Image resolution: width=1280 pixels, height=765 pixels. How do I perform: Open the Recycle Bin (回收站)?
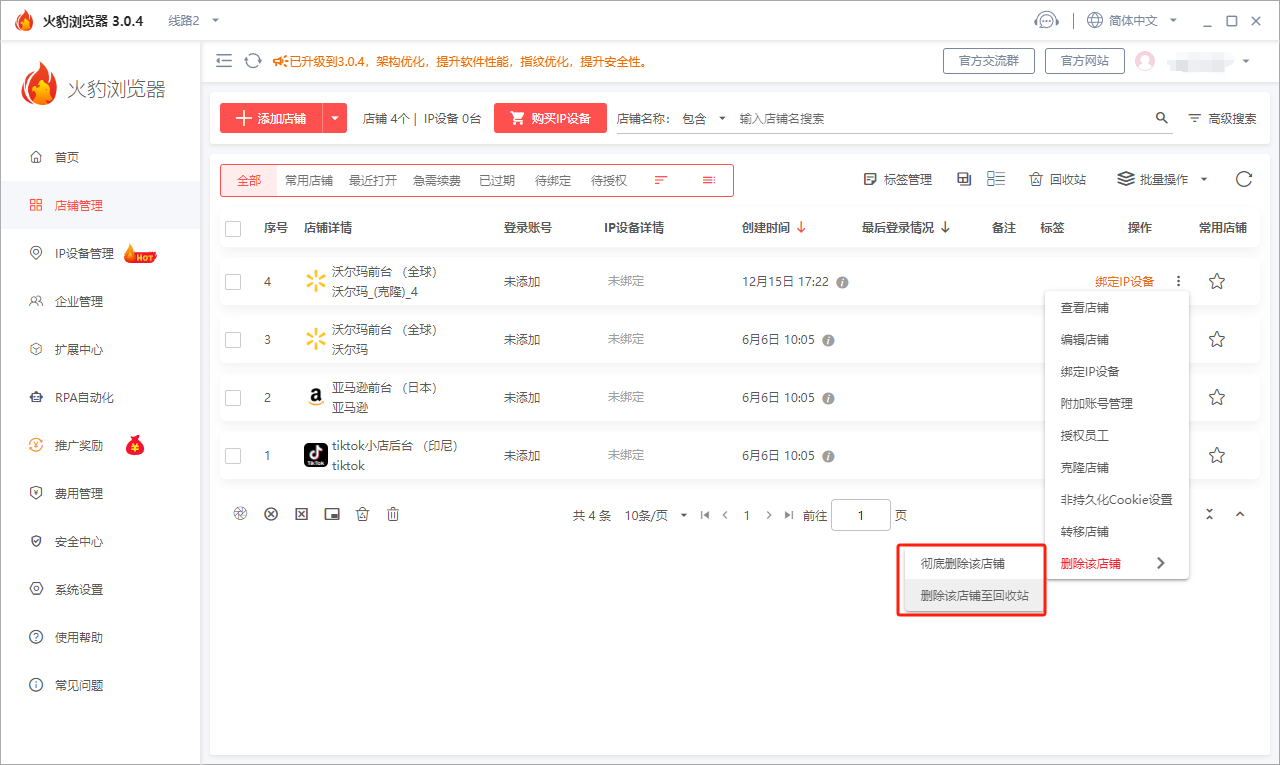1057,180
